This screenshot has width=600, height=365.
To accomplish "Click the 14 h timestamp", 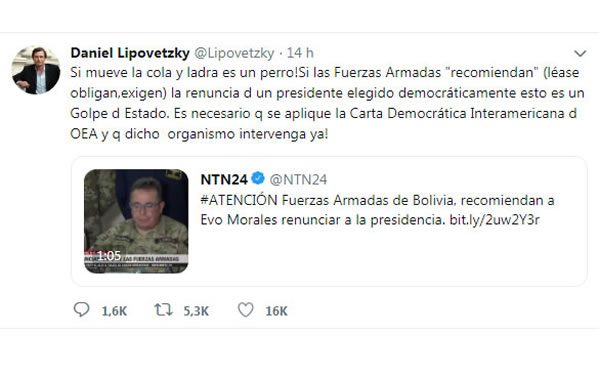I will coord(300,53).
